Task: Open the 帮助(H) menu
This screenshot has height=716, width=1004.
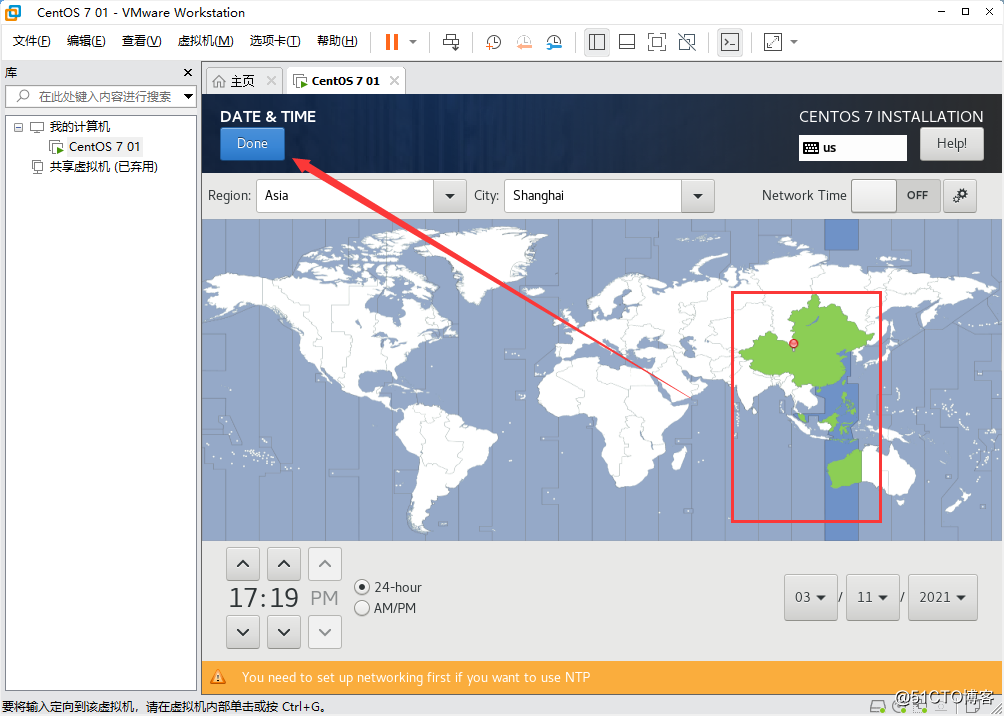Action: [x=337, y=42]
